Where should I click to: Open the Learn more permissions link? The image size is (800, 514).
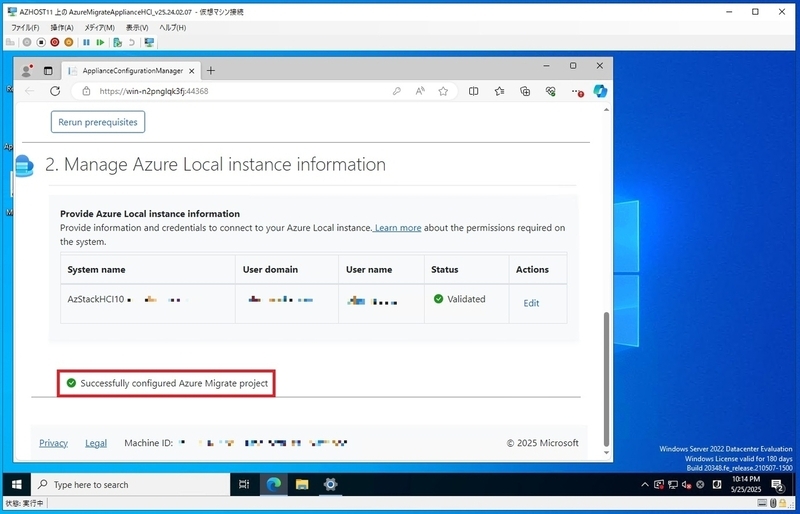click(x=397, y=228)
